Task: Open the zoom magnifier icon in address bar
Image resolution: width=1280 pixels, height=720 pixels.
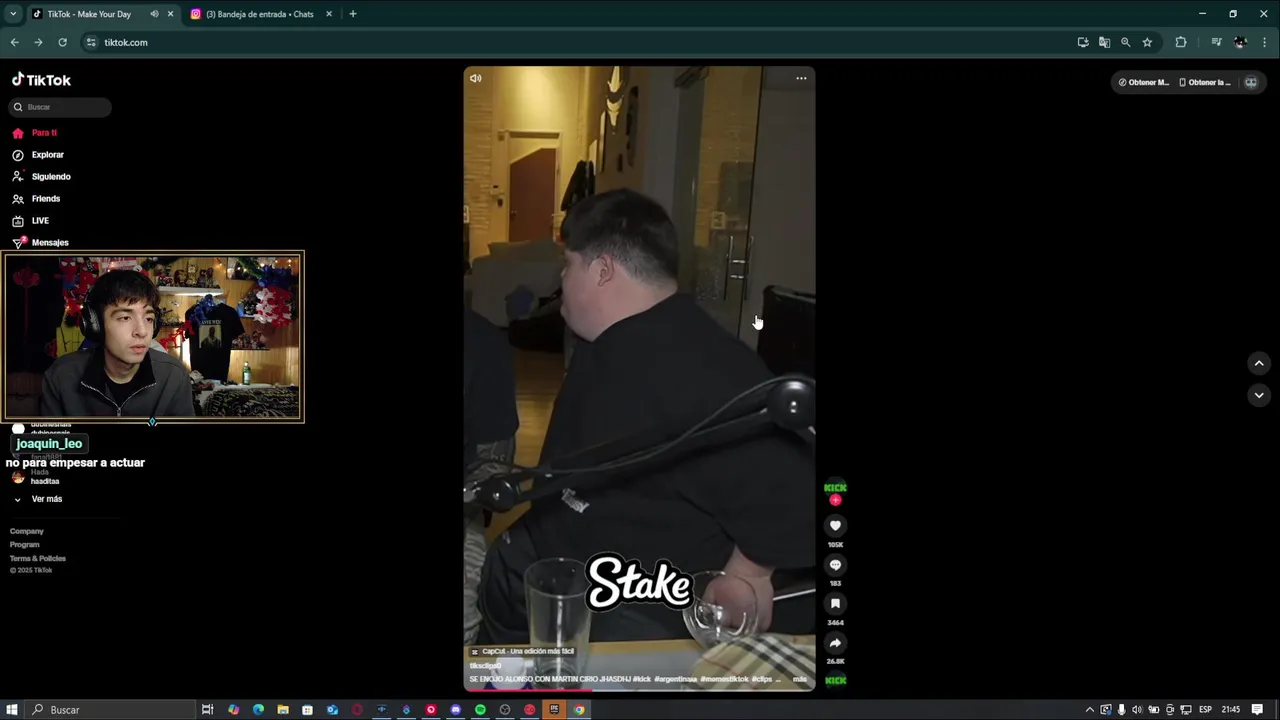Action: [x=1125, y=42]
